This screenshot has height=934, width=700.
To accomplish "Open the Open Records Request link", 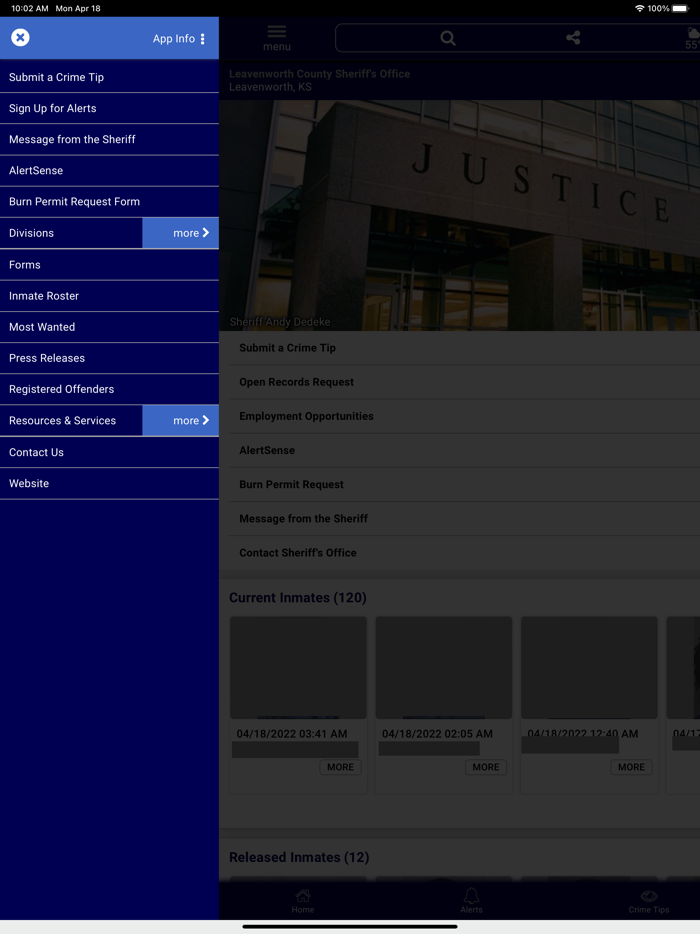I will point(296,382).
